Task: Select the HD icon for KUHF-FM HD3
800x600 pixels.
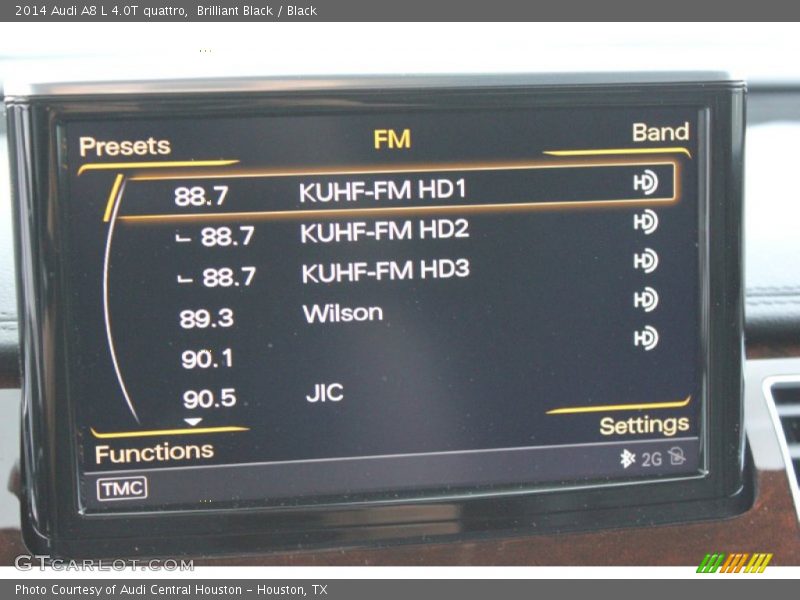Action: tap(645, 261)
